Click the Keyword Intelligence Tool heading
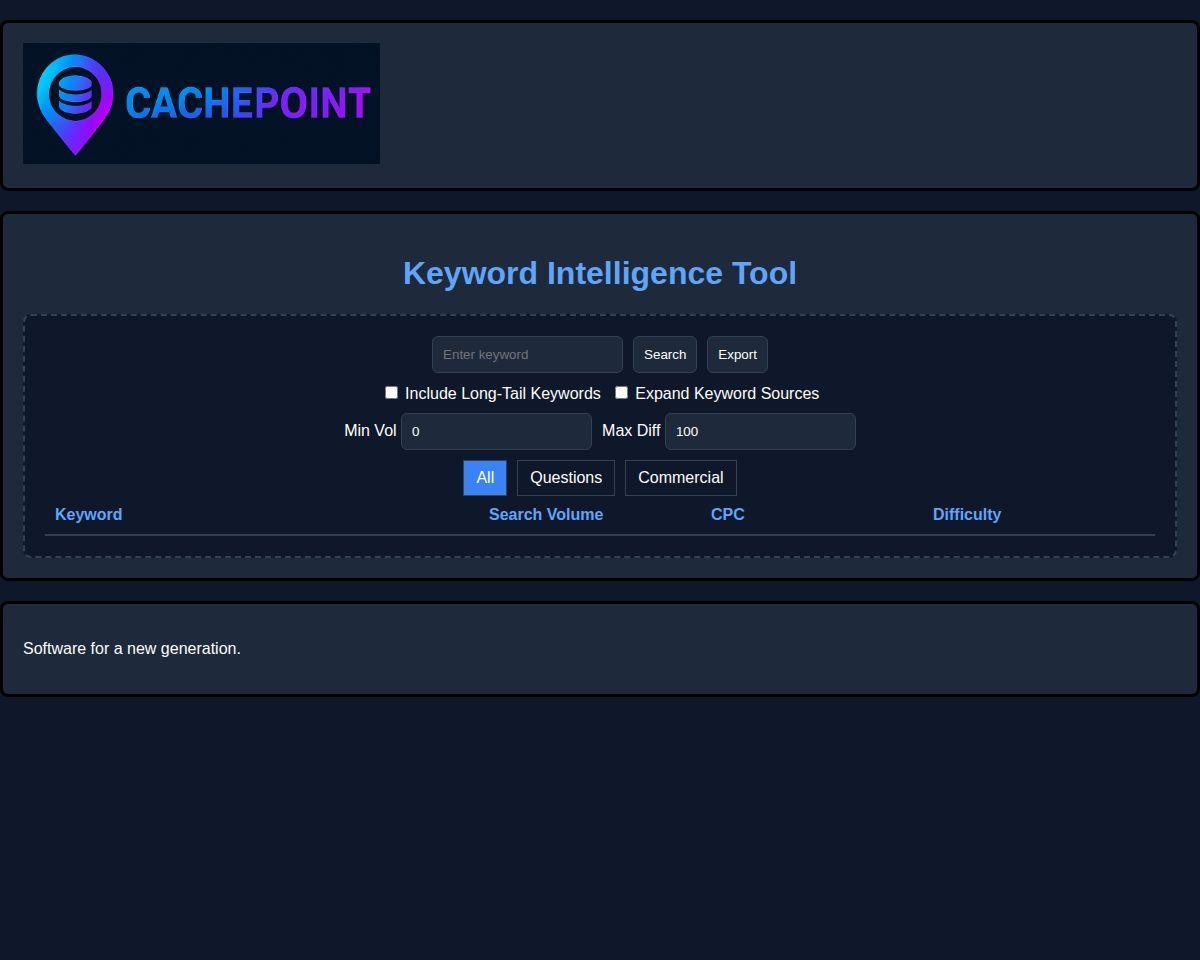Viewport: 1200px width, 960px height. (x=600, y=273)
